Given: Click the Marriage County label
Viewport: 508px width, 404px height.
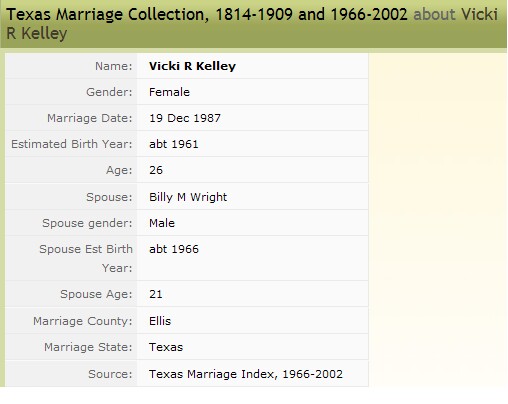Looking at the screenshot, I should coord(83,321).
